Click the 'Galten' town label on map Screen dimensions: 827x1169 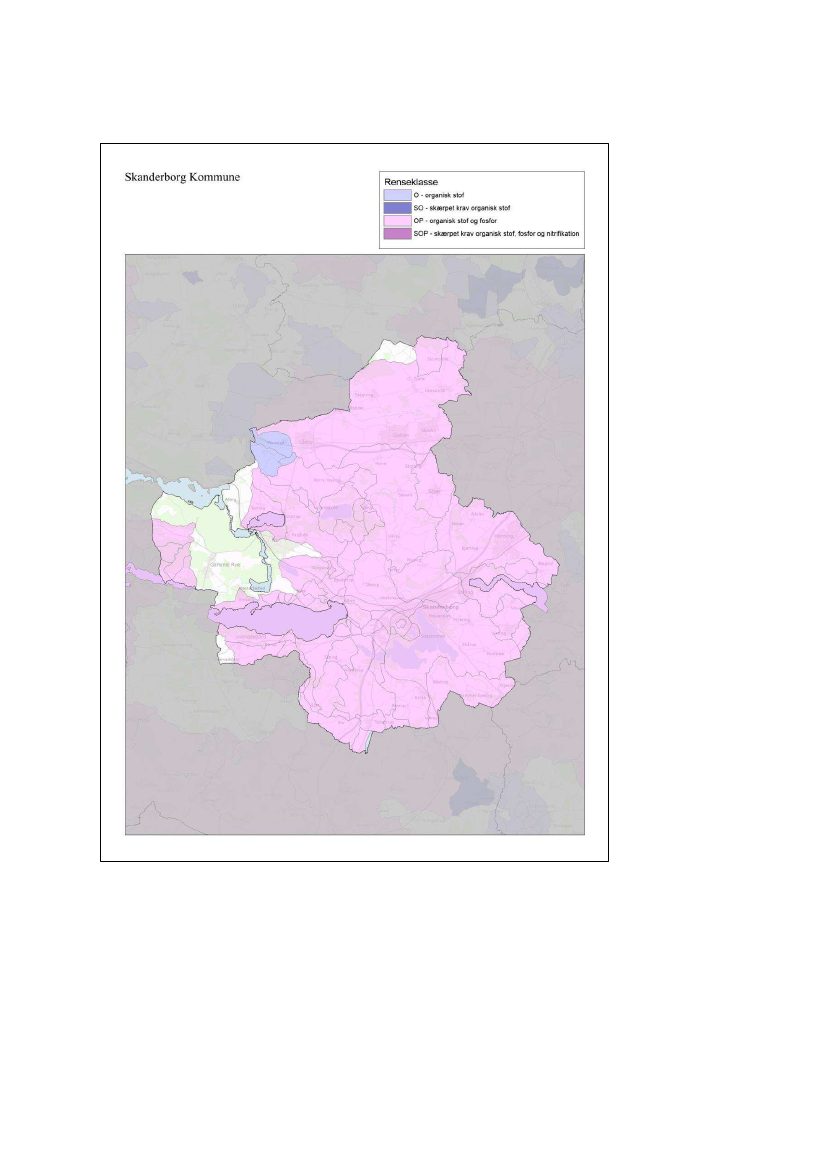pyautogui.click(x=400, y=435)
